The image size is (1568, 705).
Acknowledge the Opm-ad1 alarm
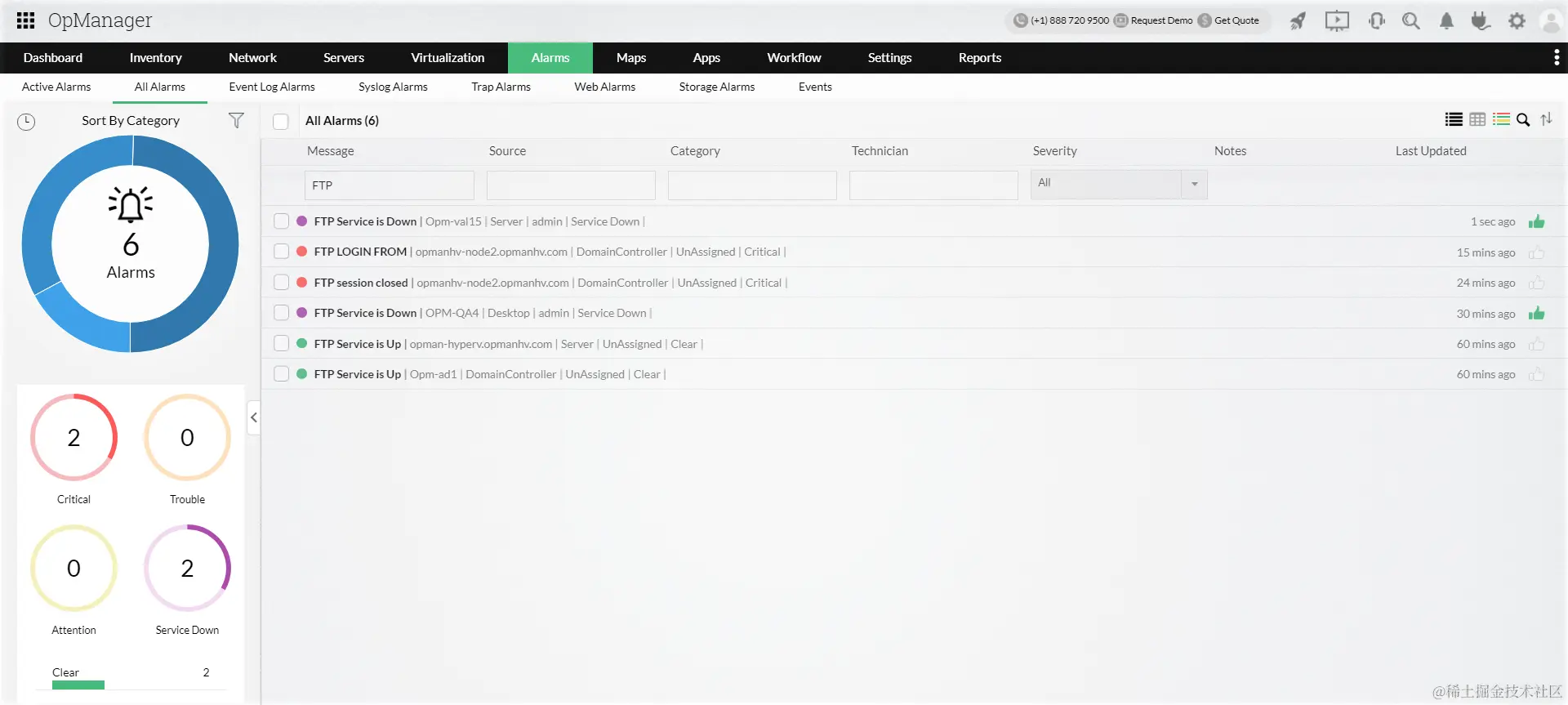[x=1536, y=374]
